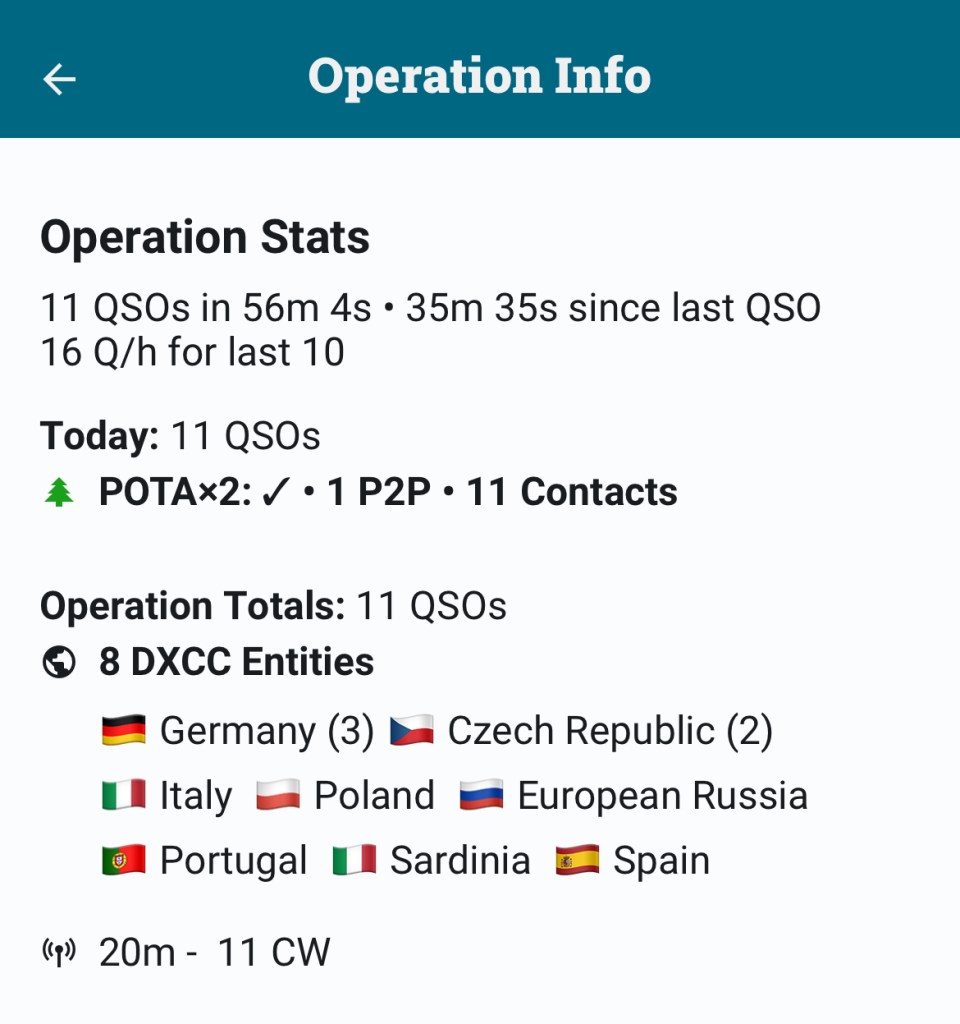Select the Operation Stats heading
This screenshot has width=960, height=1024.
point(205,238)
